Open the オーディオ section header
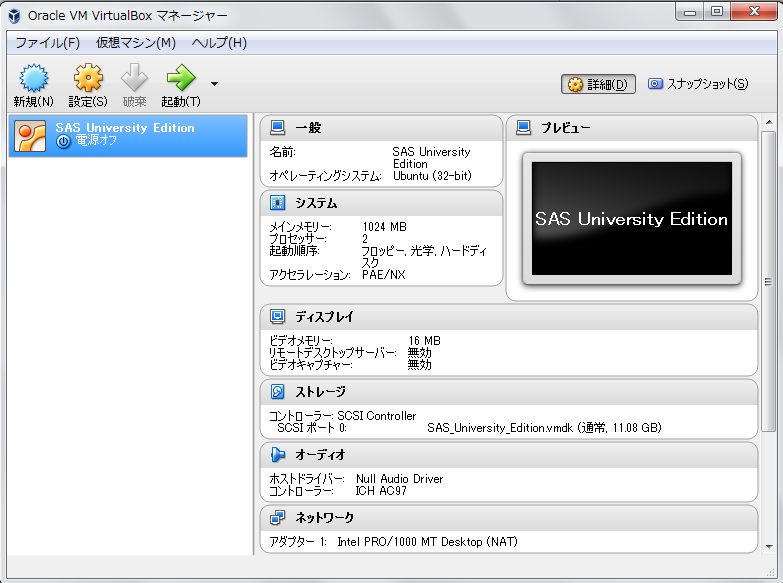This screenshot has width=783, height=583. coord(509,455)
